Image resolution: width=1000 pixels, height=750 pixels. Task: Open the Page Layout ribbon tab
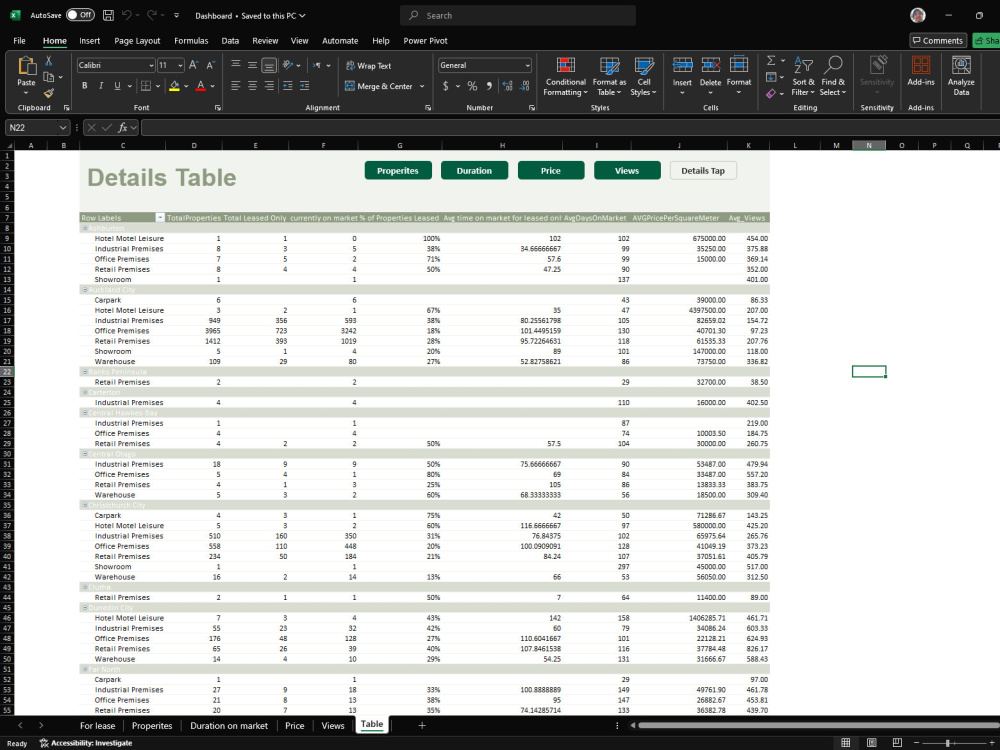click(x=137, y=41)
